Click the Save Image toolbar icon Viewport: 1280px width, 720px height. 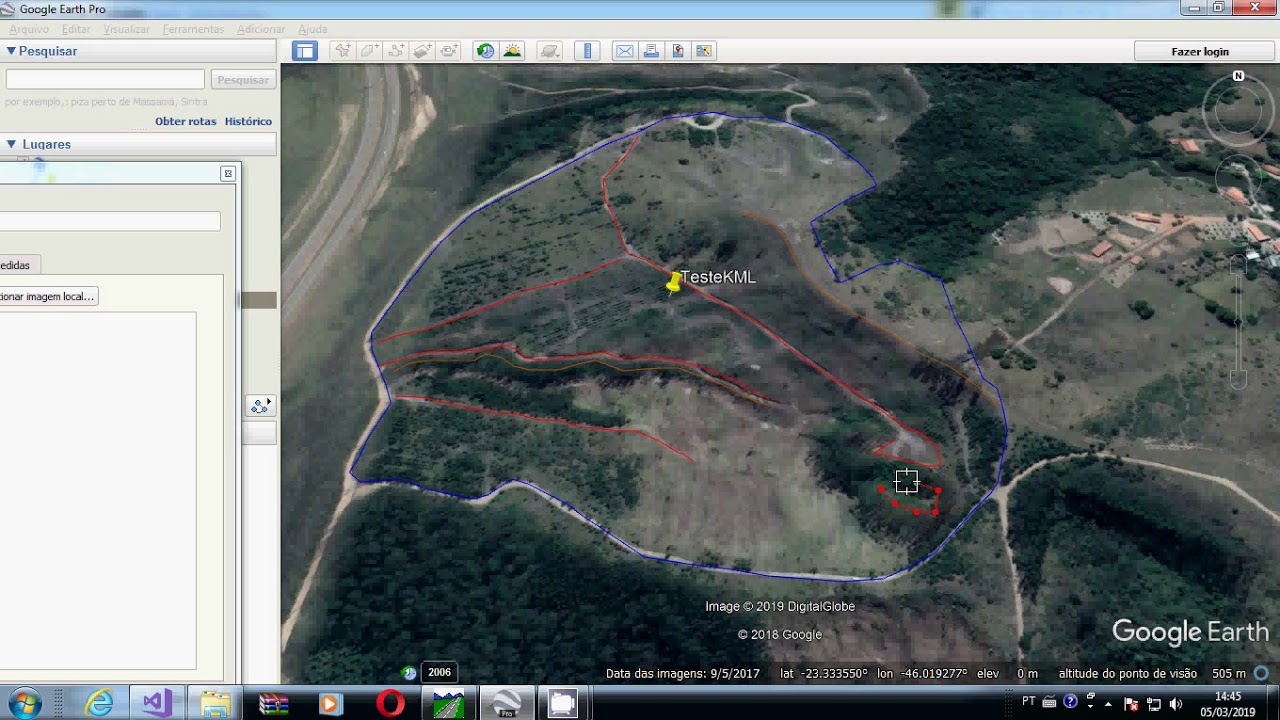click(677, 51)
